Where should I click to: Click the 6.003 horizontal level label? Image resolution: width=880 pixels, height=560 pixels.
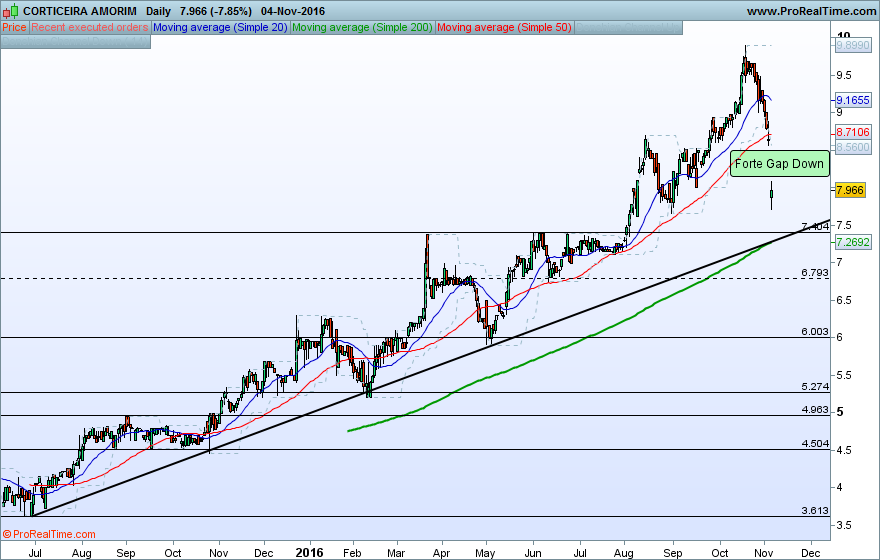coord(815,332)
